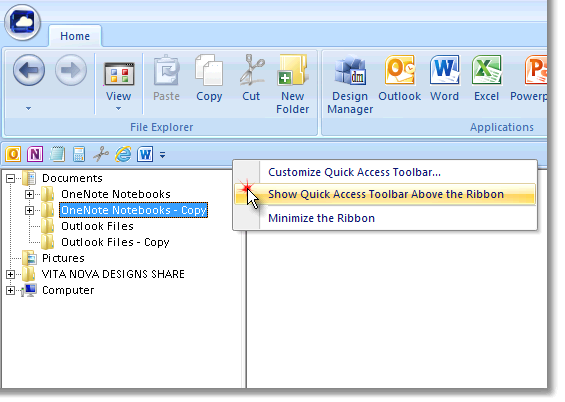Open Internet Explorer from quick access toolbar

pyautogui.click(x=123, y=154)
